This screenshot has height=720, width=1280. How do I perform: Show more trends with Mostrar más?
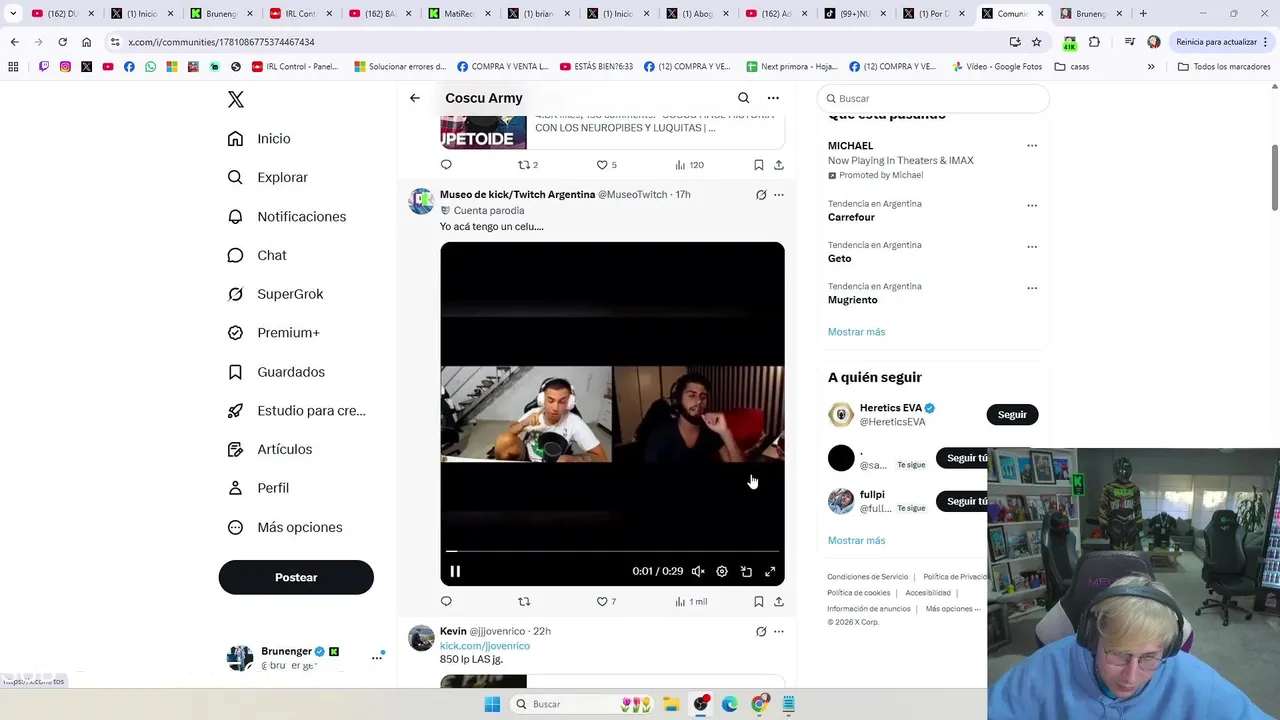point(856,332)
